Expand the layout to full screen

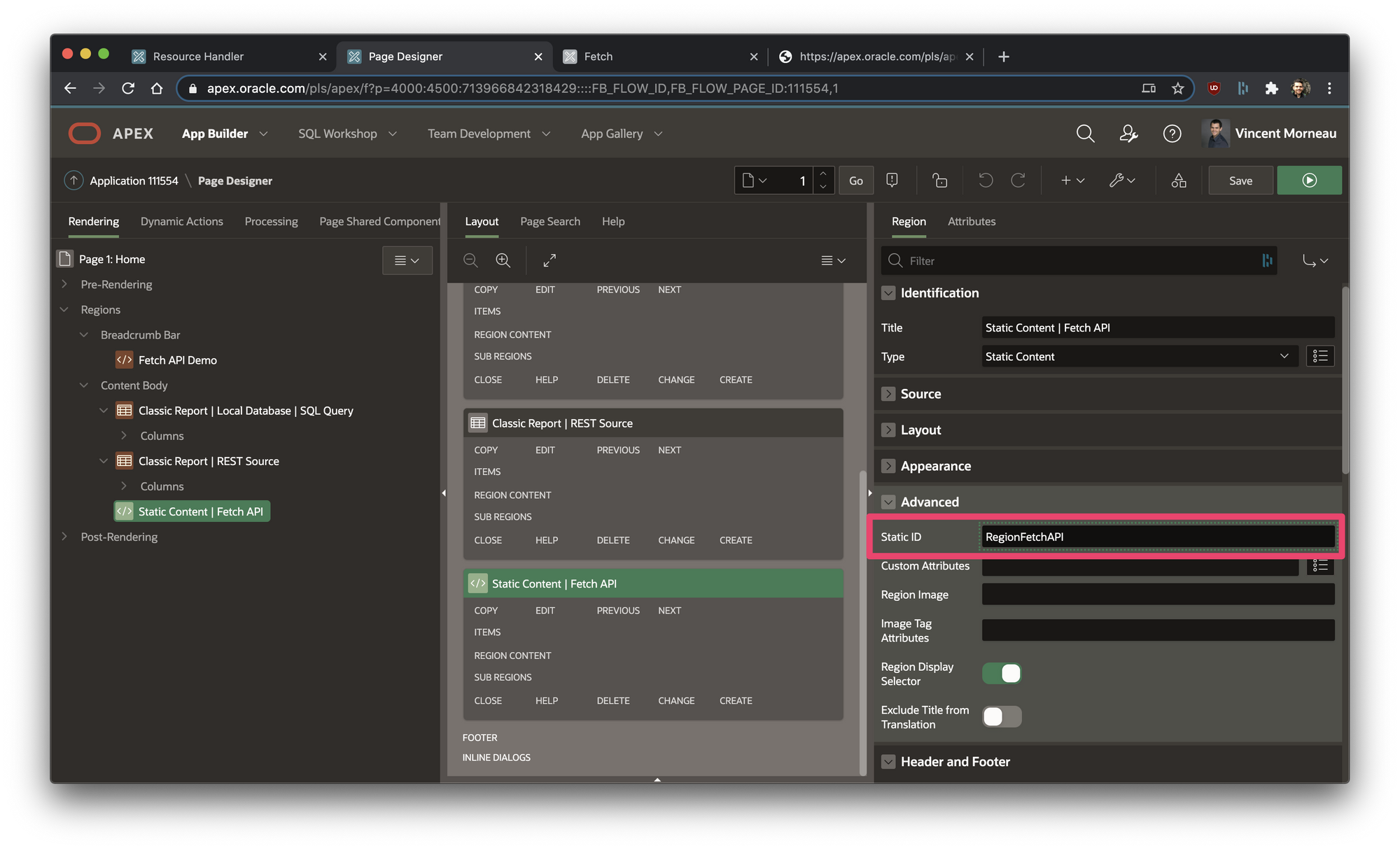[x=549, y=260]
